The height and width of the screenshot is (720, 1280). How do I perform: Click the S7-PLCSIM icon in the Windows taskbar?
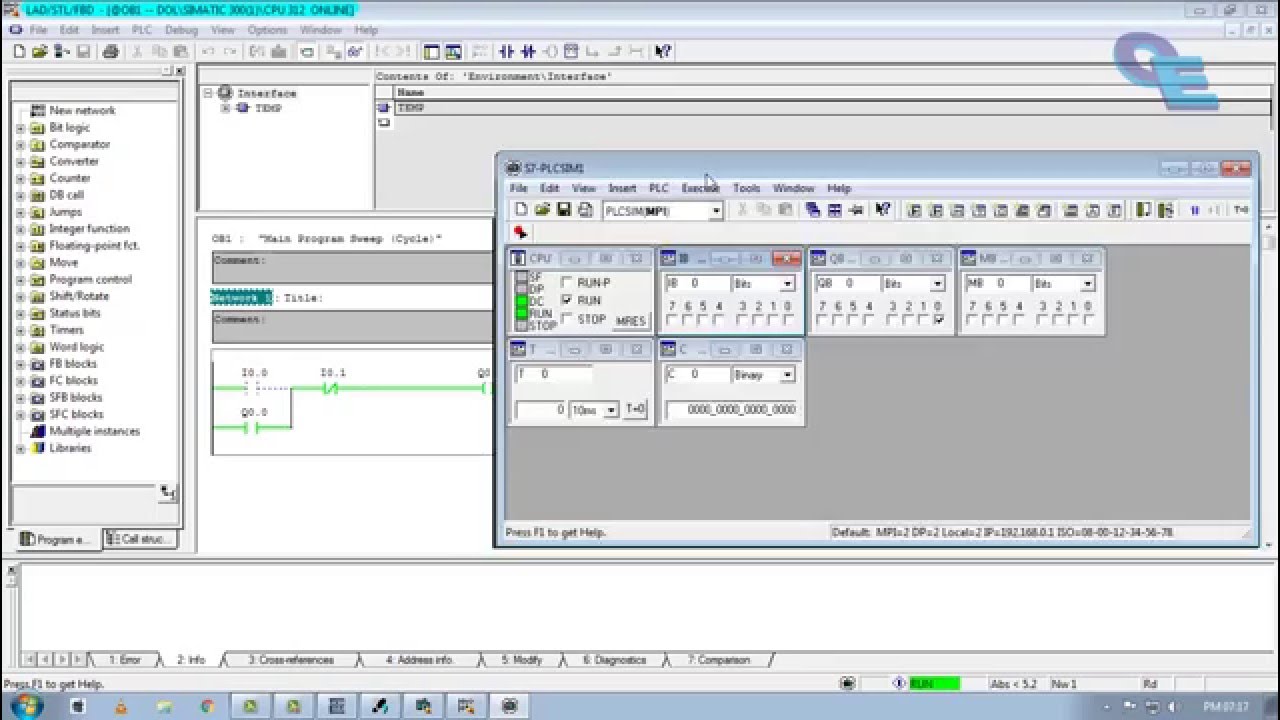click(509, 706)
